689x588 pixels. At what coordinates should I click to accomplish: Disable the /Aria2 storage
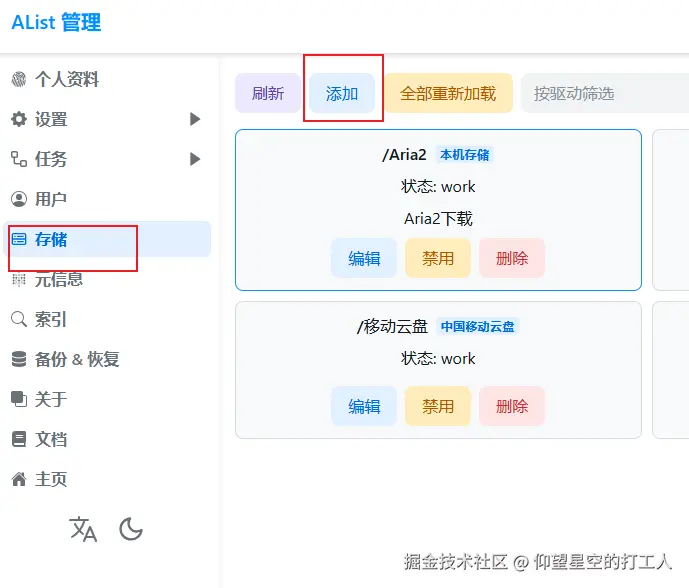pos(438,258)
